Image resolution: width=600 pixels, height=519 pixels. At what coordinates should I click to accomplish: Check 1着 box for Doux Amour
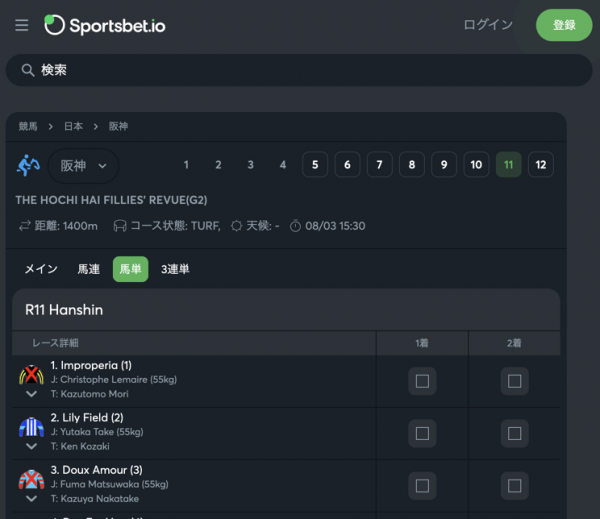click(x=422, y=485)
